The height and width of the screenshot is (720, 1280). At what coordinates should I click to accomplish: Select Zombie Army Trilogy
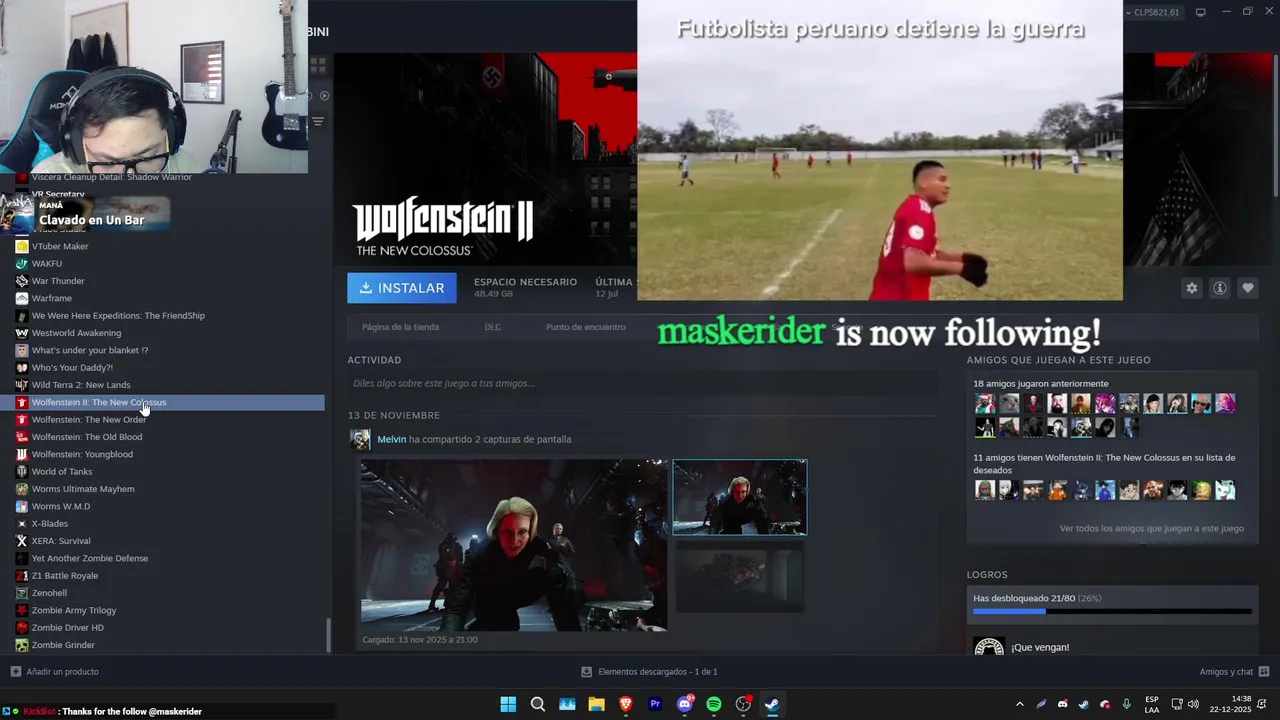[73, 610]
